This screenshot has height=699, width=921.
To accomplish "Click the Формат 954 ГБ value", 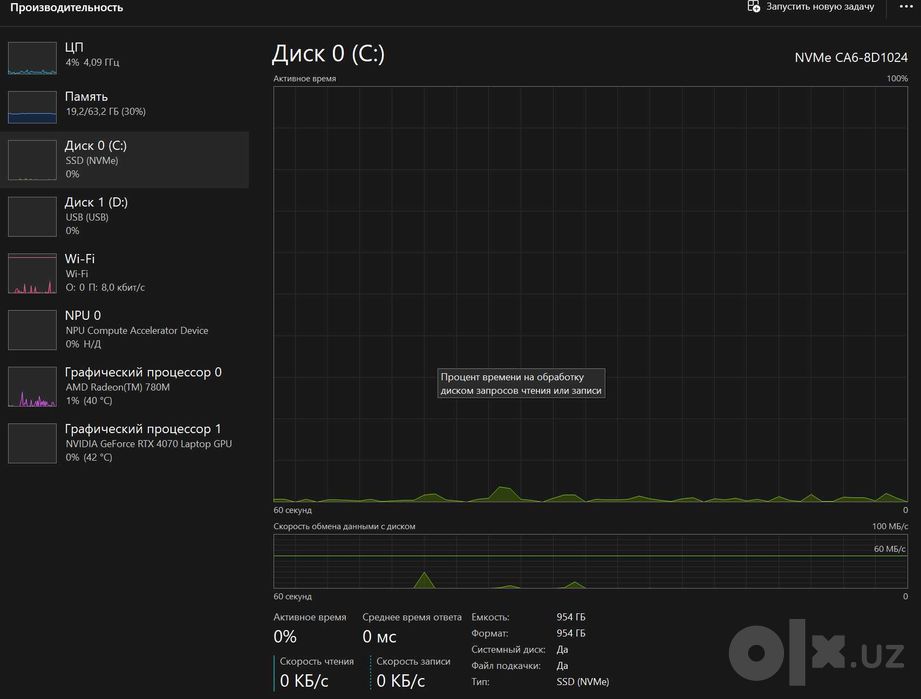I will click(x=571, y=633).
